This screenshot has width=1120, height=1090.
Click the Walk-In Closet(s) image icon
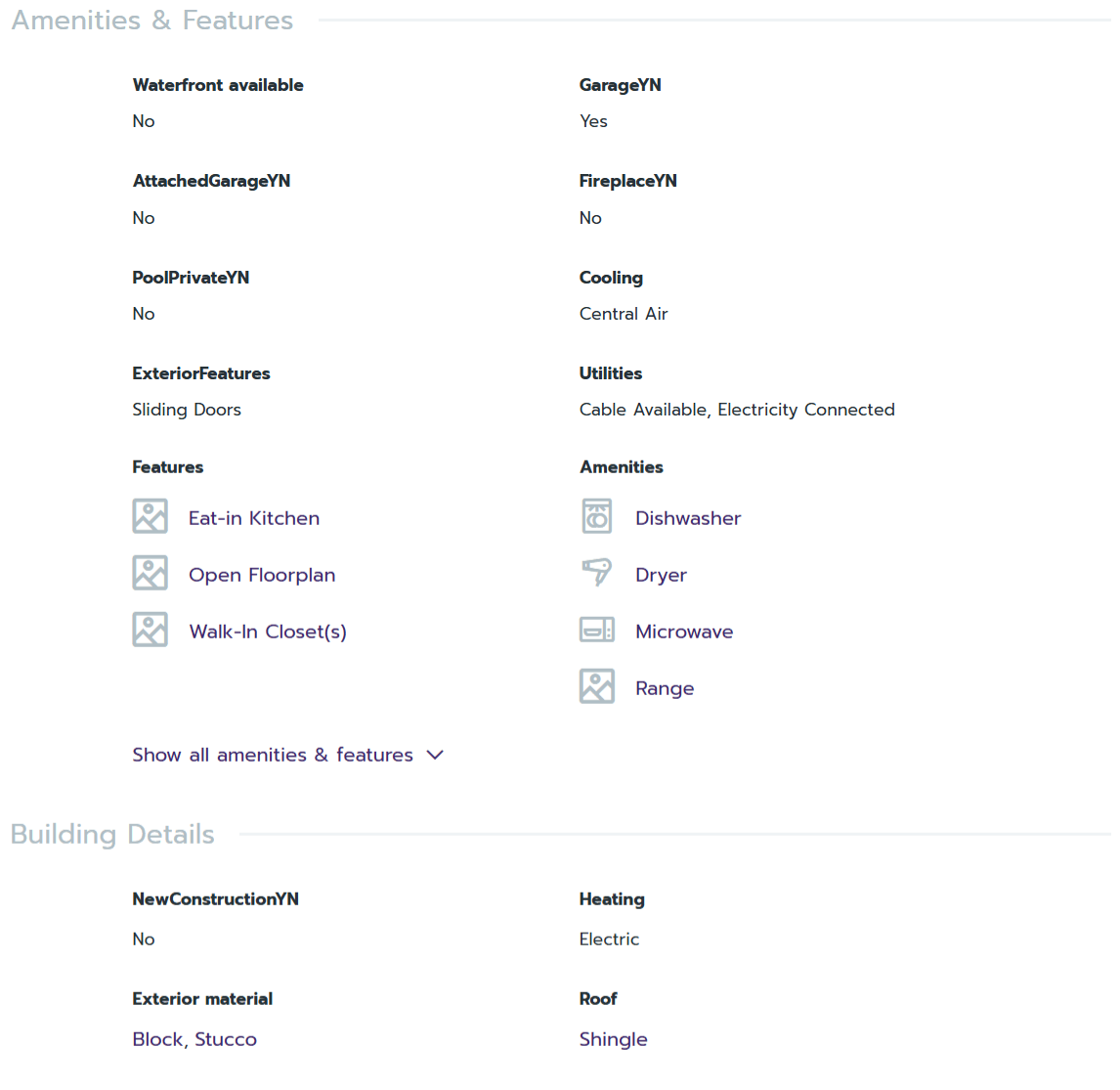(x=150, y=630)
